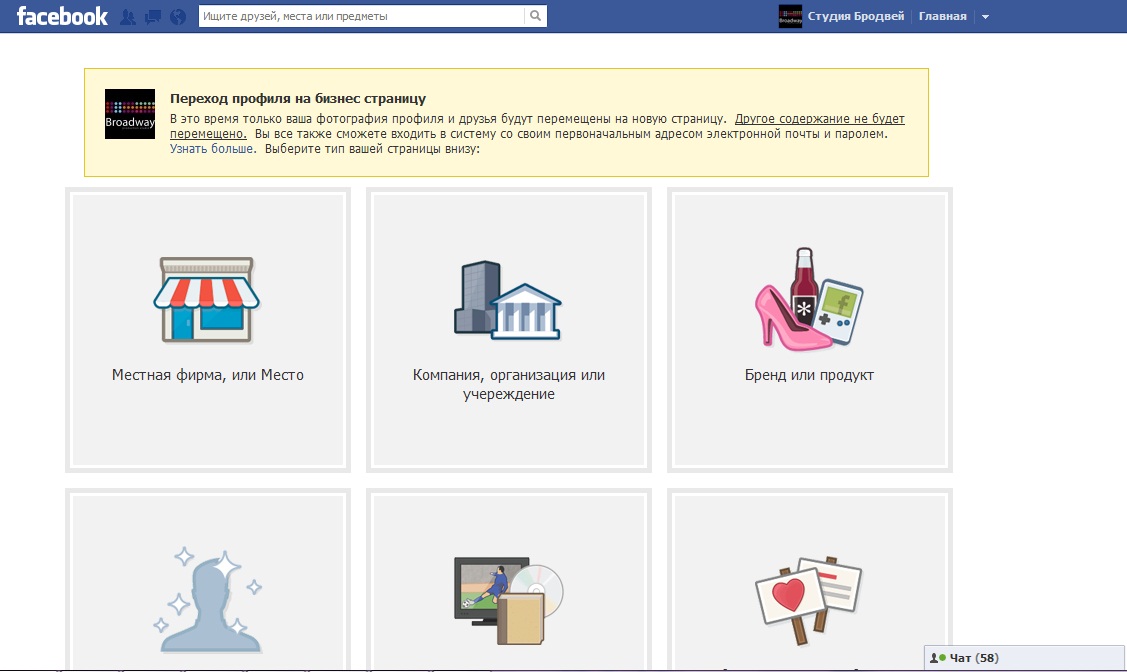Select the storefront icon for local business
Image resolution: width=1127 pixels, height=672 pixels.
point(207,299)
